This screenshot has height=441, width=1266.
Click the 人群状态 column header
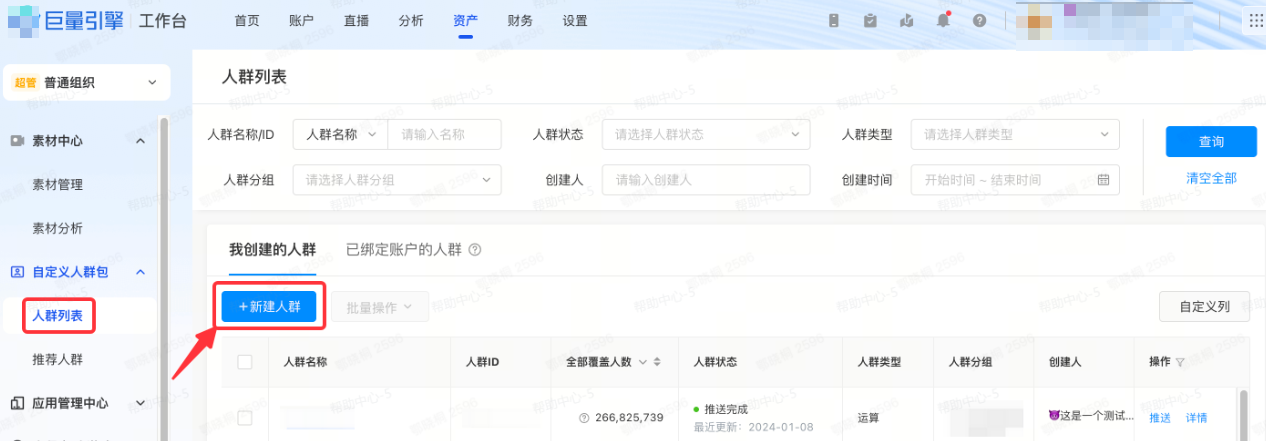714,362
